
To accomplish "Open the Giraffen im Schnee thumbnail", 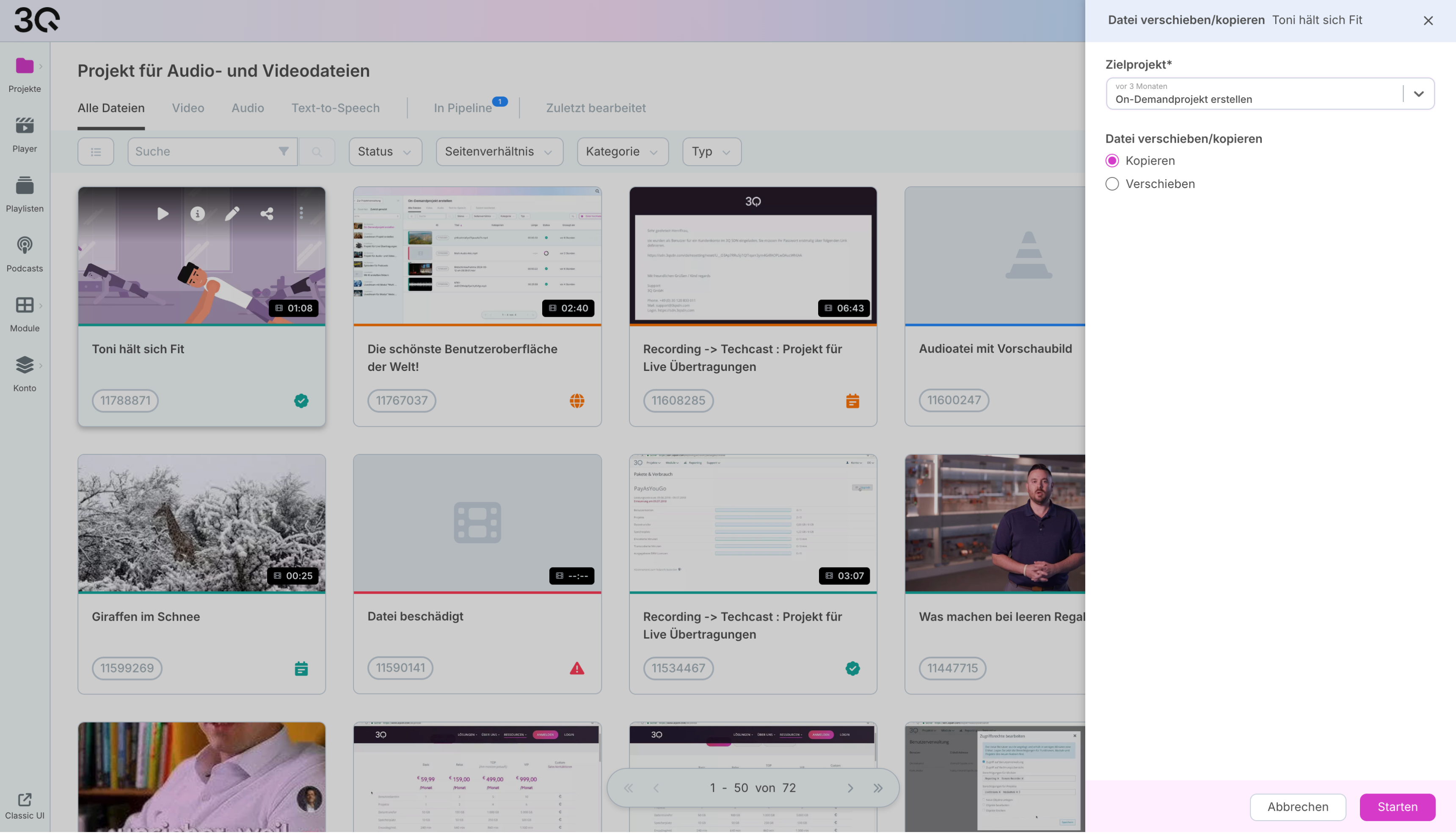I will tap(202, 523).
